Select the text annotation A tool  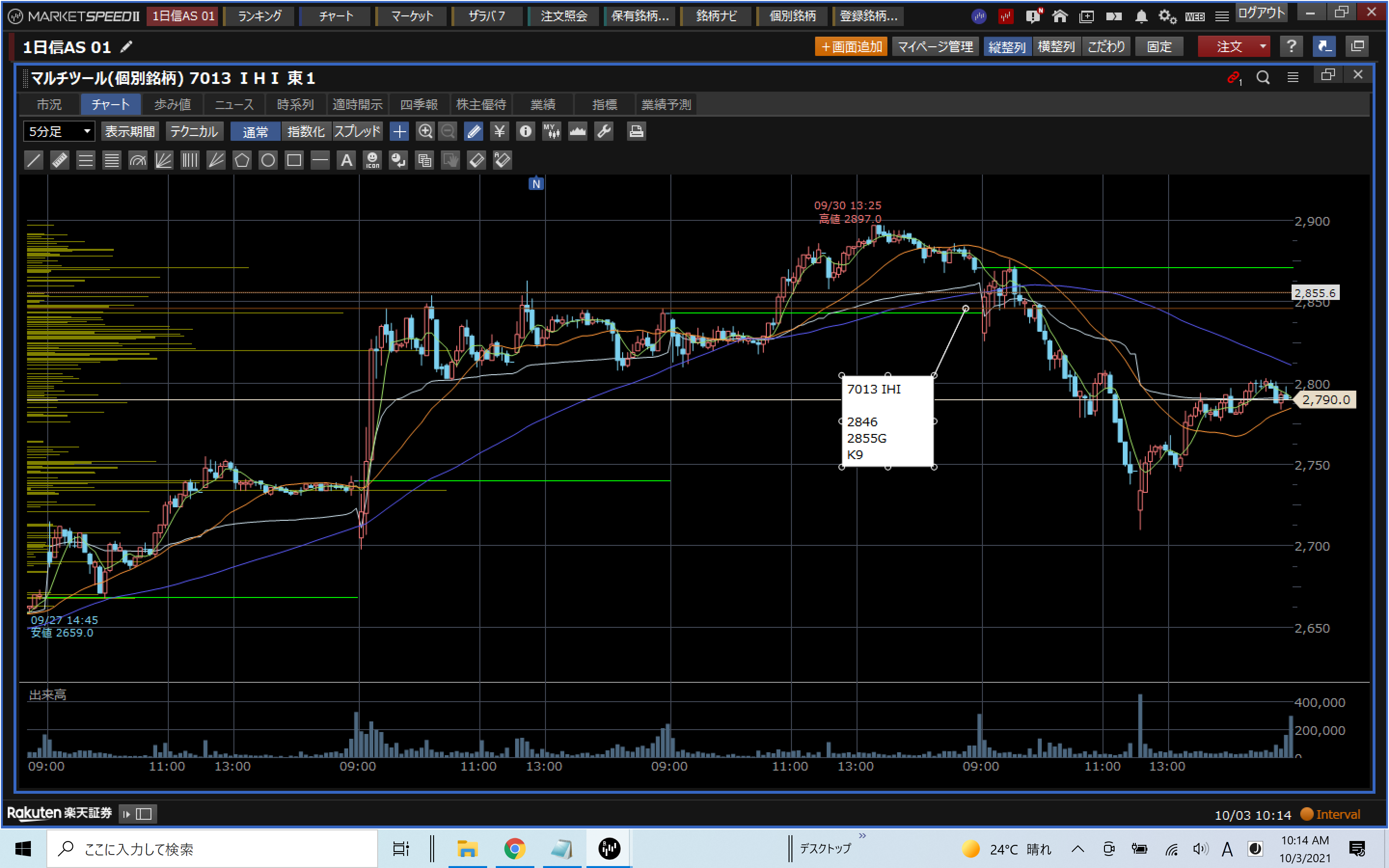(x=346, y=160)
